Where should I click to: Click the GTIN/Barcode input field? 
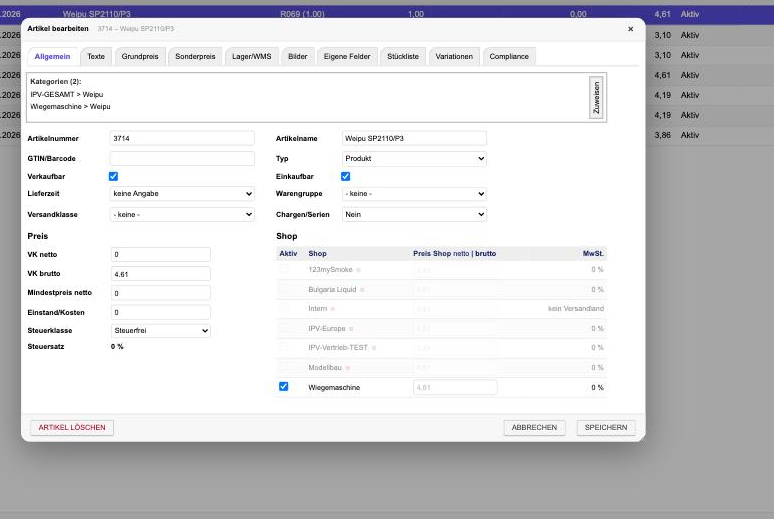182,159
